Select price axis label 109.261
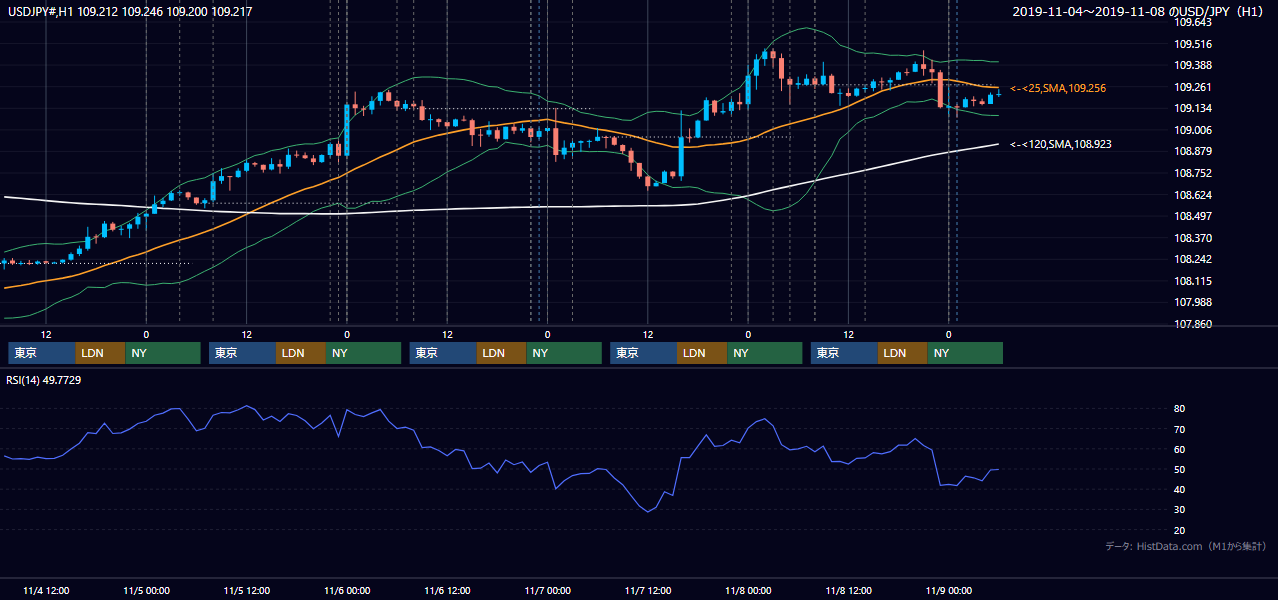Viewport: 1278px width, 600px height. [x=1192, y=87]
